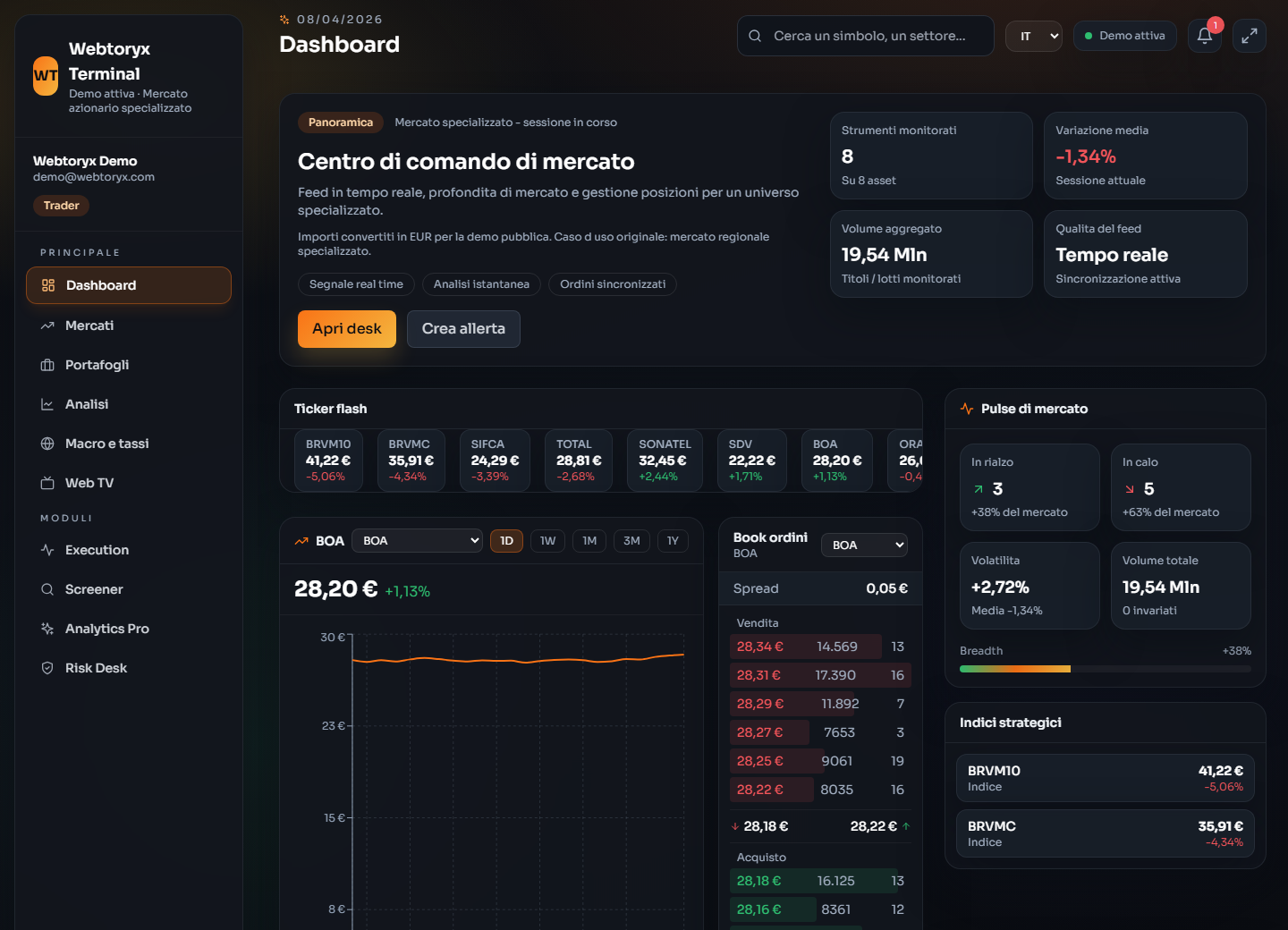Open the IT language dropdown
Viewport: 1288px width, 930px height.
pos(1033,36)
